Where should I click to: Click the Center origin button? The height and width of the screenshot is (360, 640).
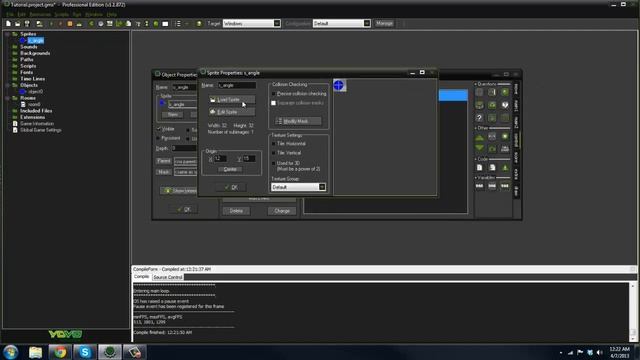(230, 169)
